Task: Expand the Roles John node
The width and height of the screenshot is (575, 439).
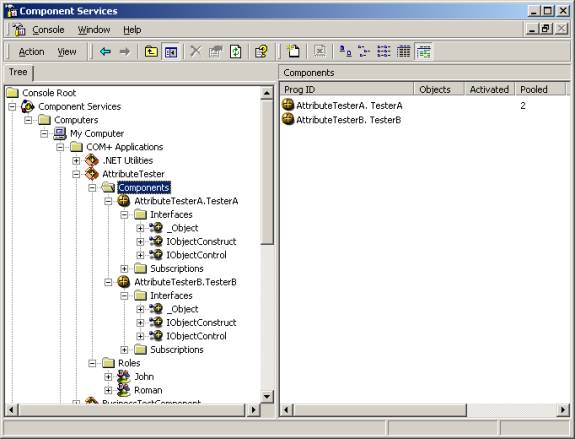Action: click(x=108, y=377)
